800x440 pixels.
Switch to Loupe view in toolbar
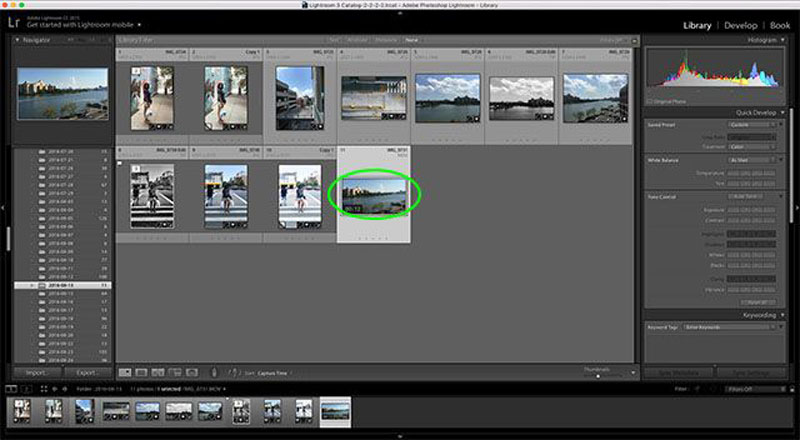[142, 372]
